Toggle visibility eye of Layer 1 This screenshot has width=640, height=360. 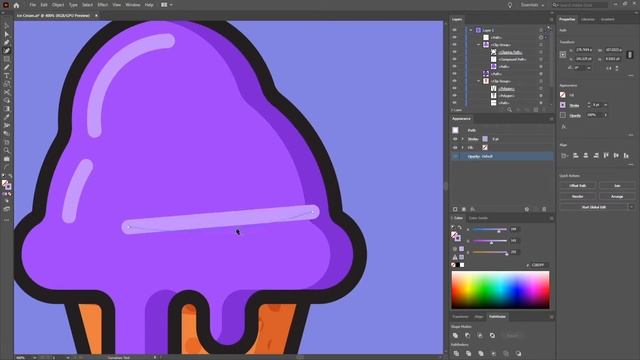coord(454,30)
